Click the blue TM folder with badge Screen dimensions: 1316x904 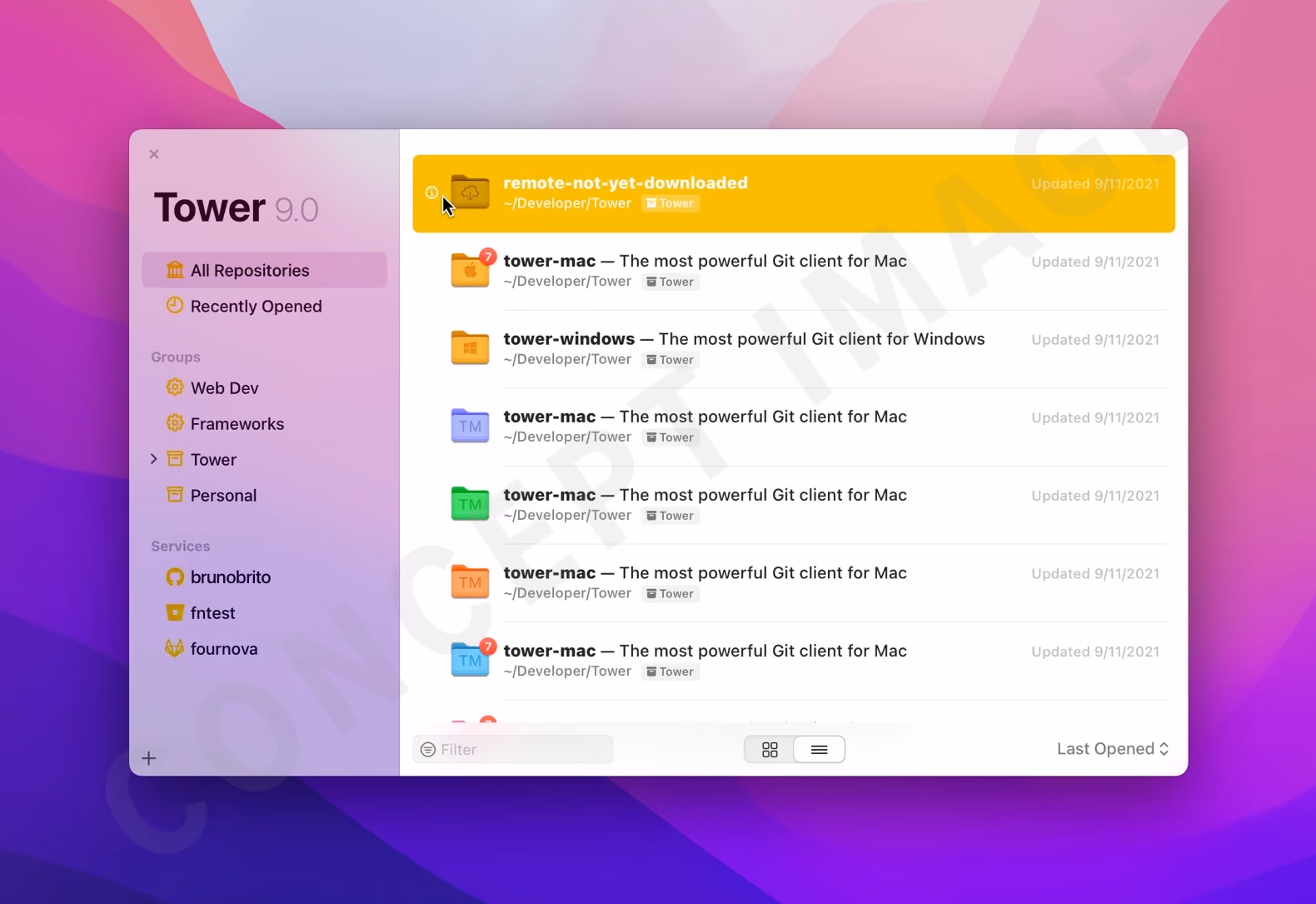[471, 659]
